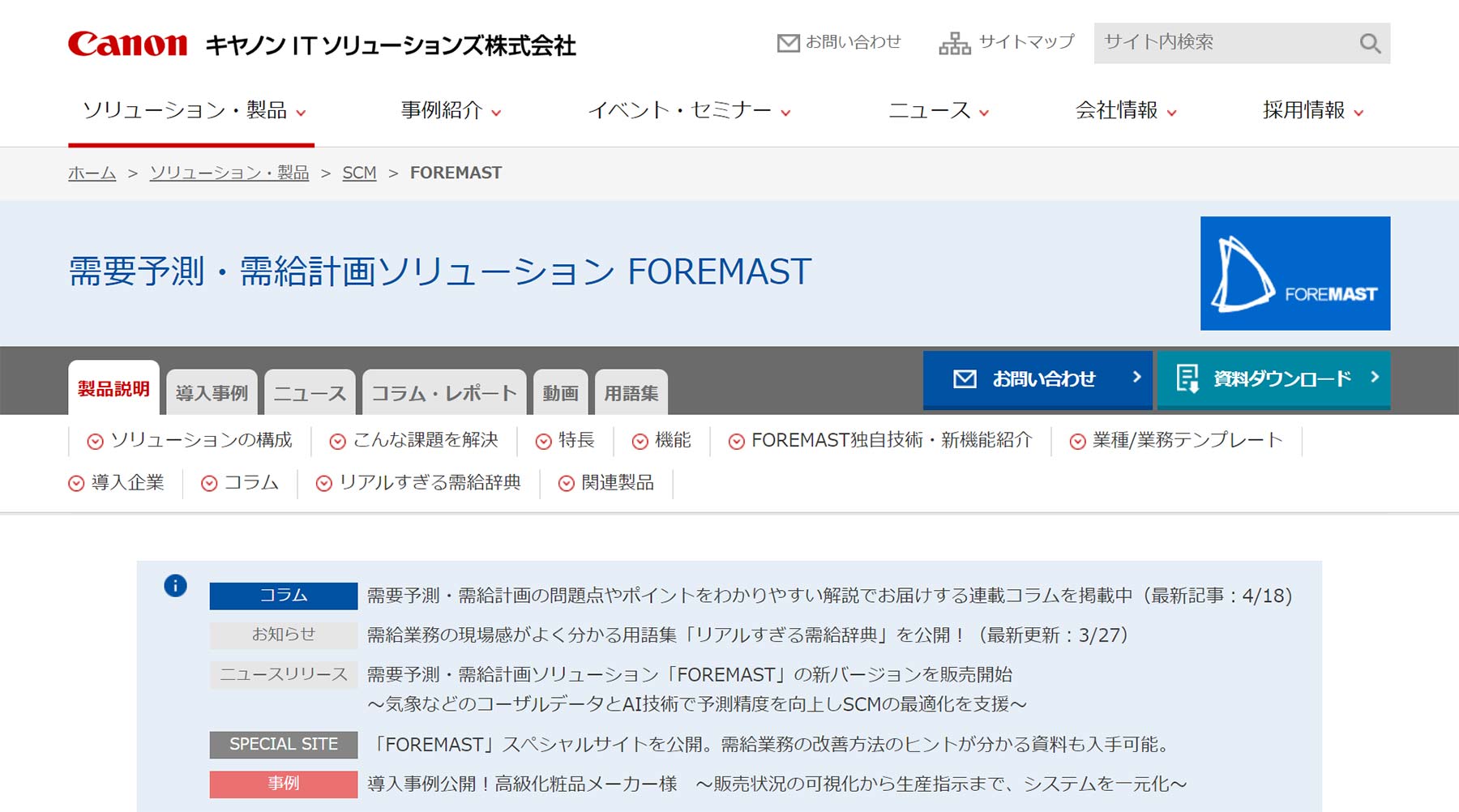Open the リアルすぎる需給辞典を公開 notice
Viewport: 1459px width, 812px height.
pos(747,635)
